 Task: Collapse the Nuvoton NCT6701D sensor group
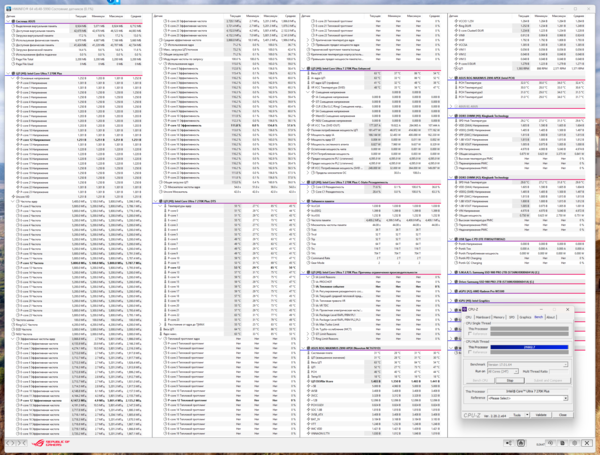click(x=304, y=348)
